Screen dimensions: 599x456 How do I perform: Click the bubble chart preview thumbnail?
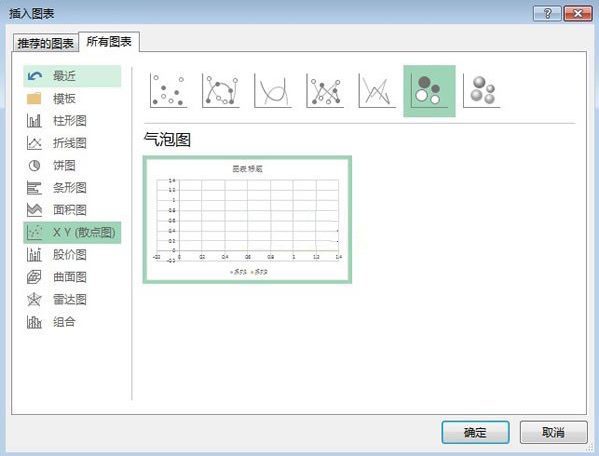click(x=247, y=220)
